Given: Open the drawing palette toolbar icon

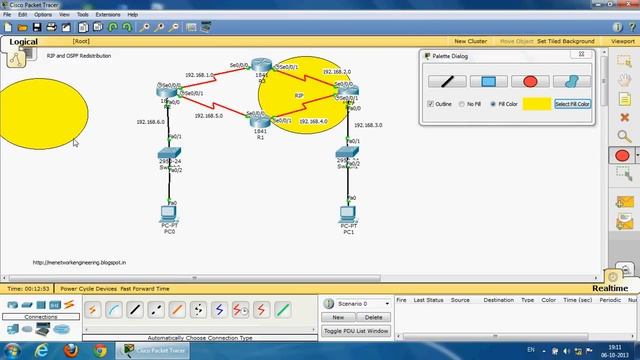Looking at the screenshot, I should 191,27.
